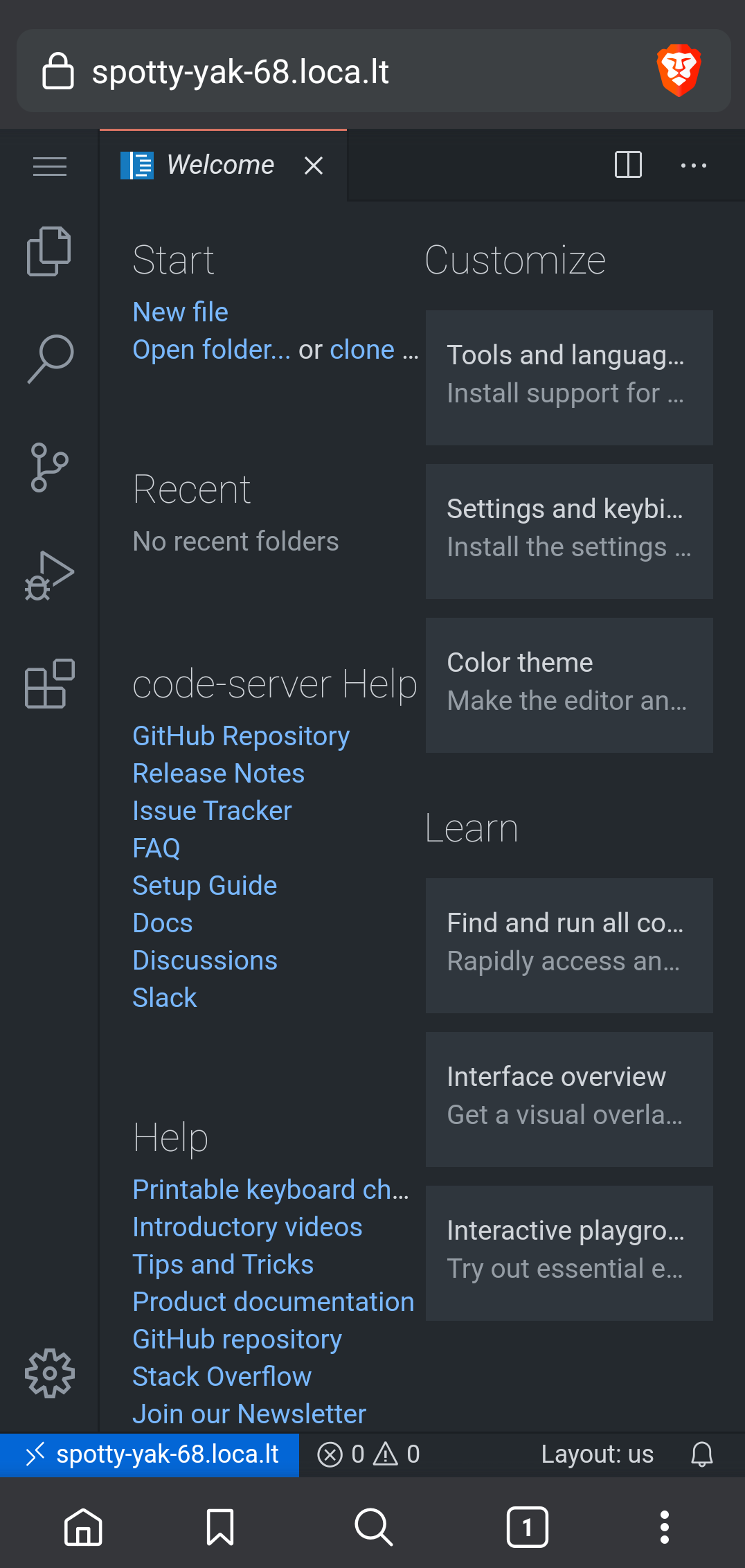Open the Tips and Tricks link
Screen dimensions: 745x1568
tap(223, 1265)
